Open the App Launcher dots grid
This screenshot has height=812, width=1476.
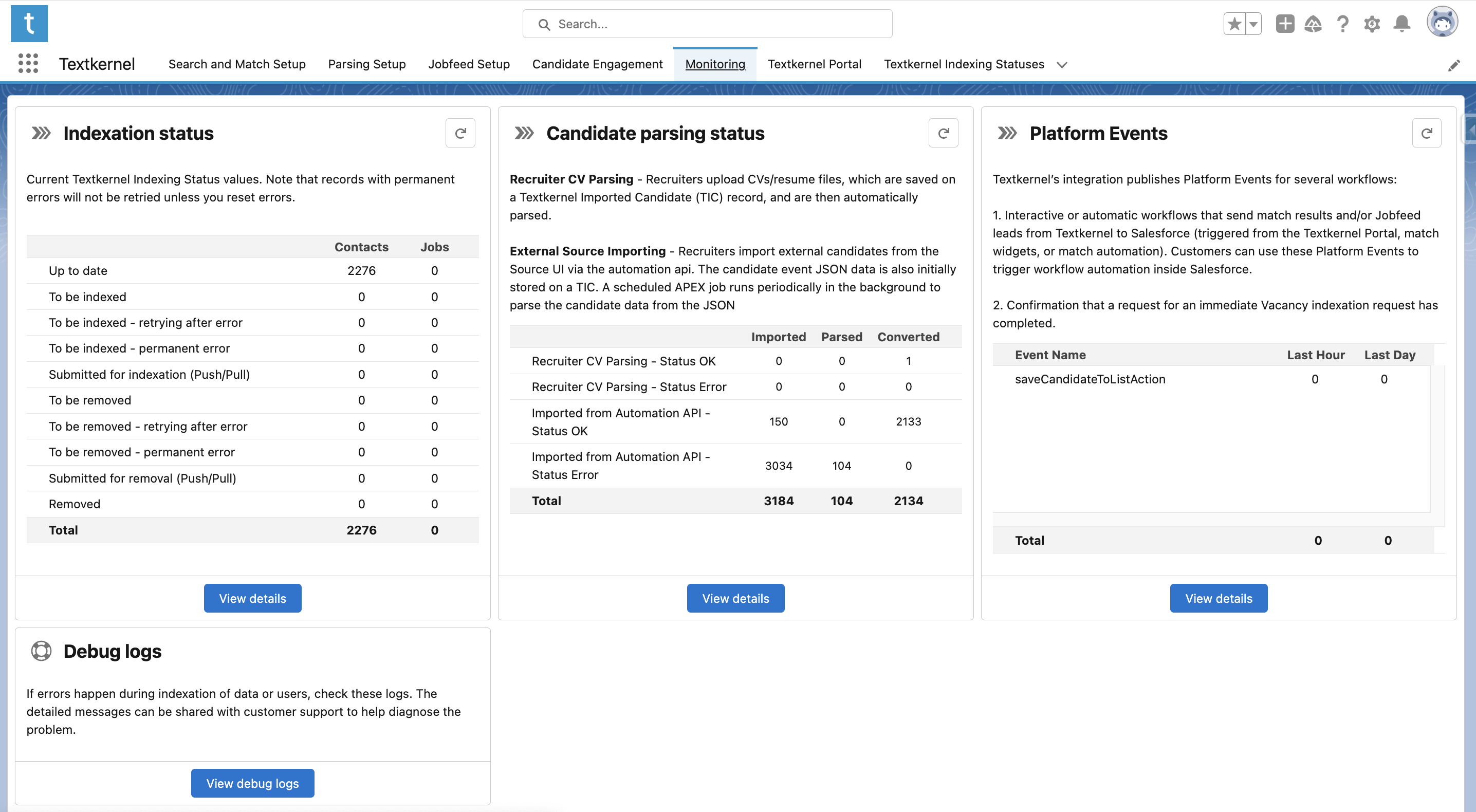tap(28, 64)
